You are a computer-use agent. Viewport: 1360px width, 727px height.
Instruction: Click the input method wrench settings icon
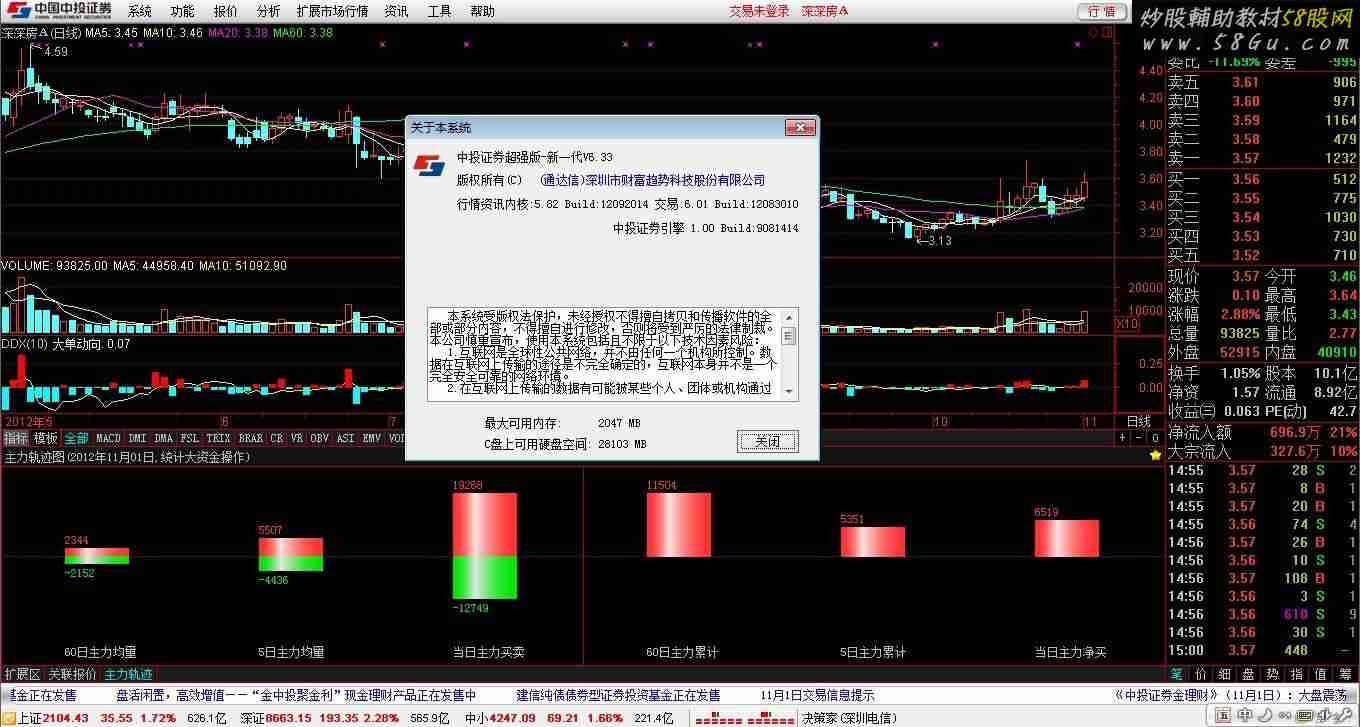coord(1343,715)
